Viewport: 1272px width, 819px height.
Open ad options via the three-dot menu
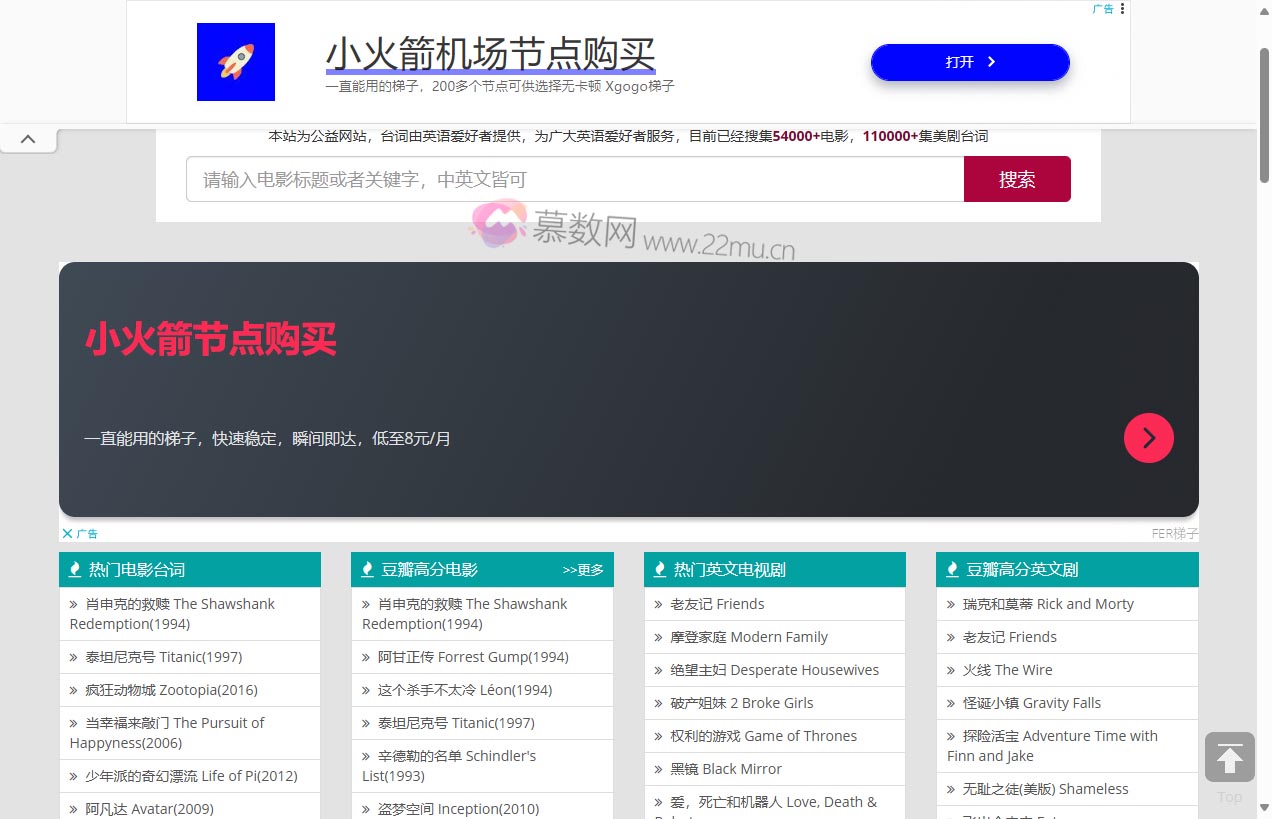[x=1122, y=9]
